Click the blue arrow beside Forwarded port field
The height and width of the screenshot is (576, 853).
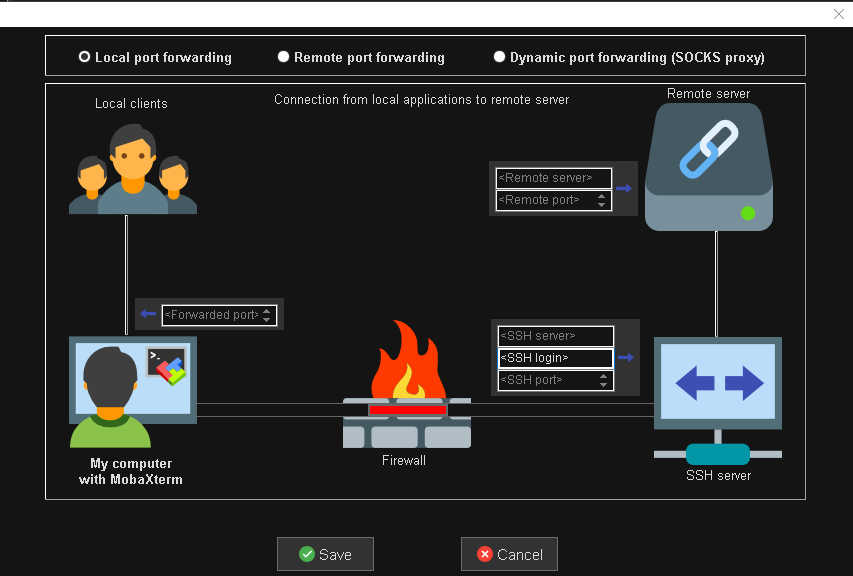click(x=148, y=314)
